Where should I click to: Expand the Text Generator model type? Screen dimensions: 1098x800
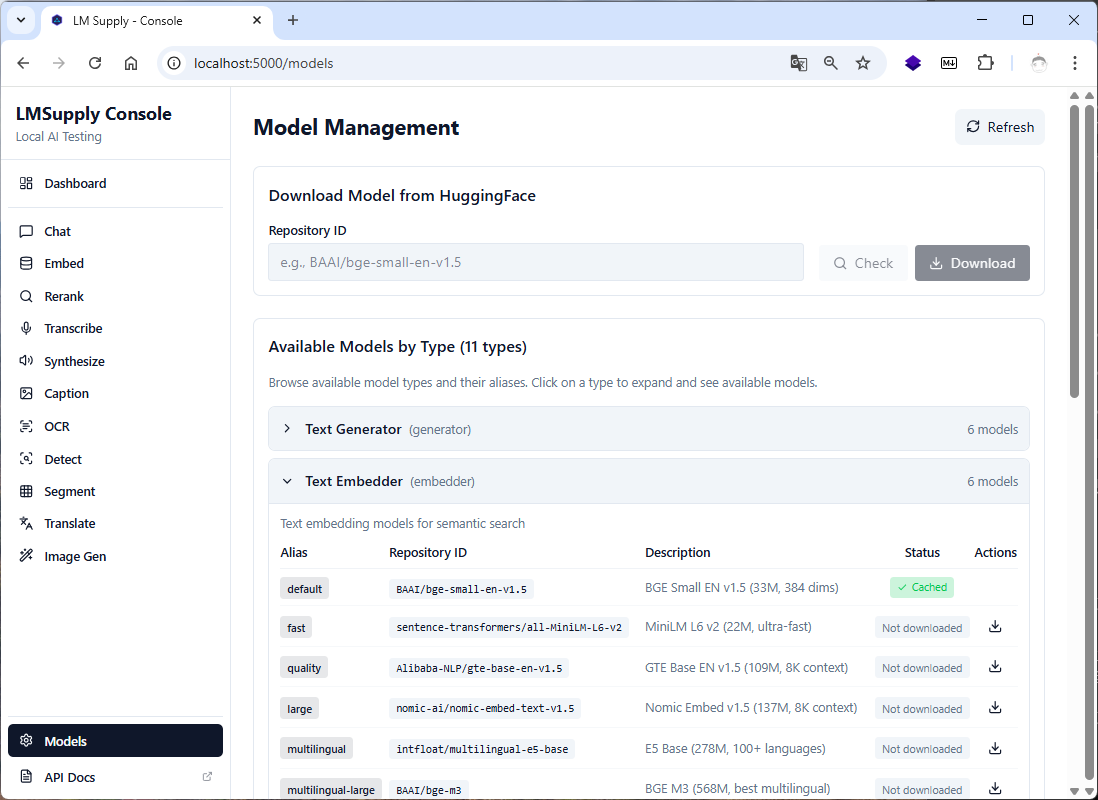(x=648, y=429)
